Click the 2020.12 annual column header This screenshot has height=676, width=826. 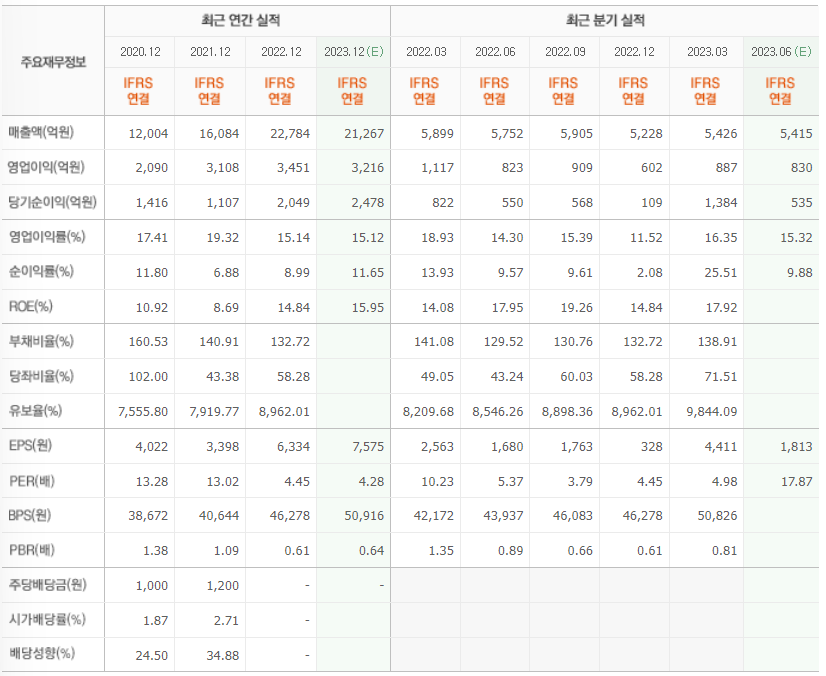(x=140, y=52)
